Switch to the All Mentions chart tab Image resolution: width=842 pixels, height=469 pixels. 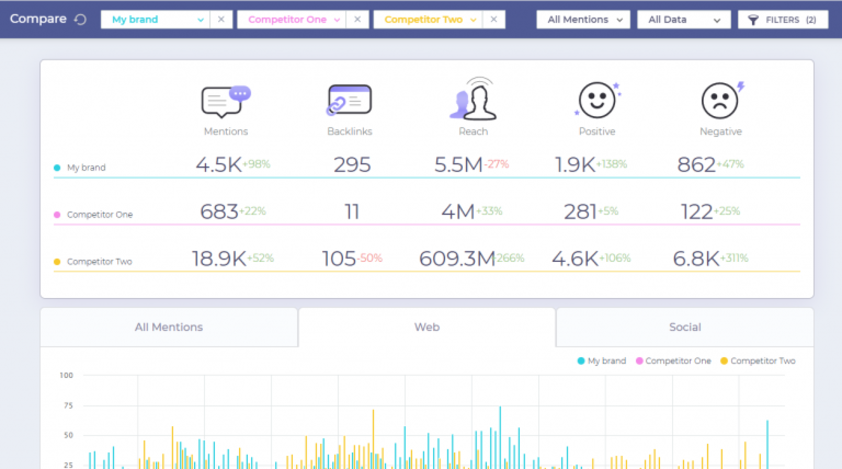point(168,327)
